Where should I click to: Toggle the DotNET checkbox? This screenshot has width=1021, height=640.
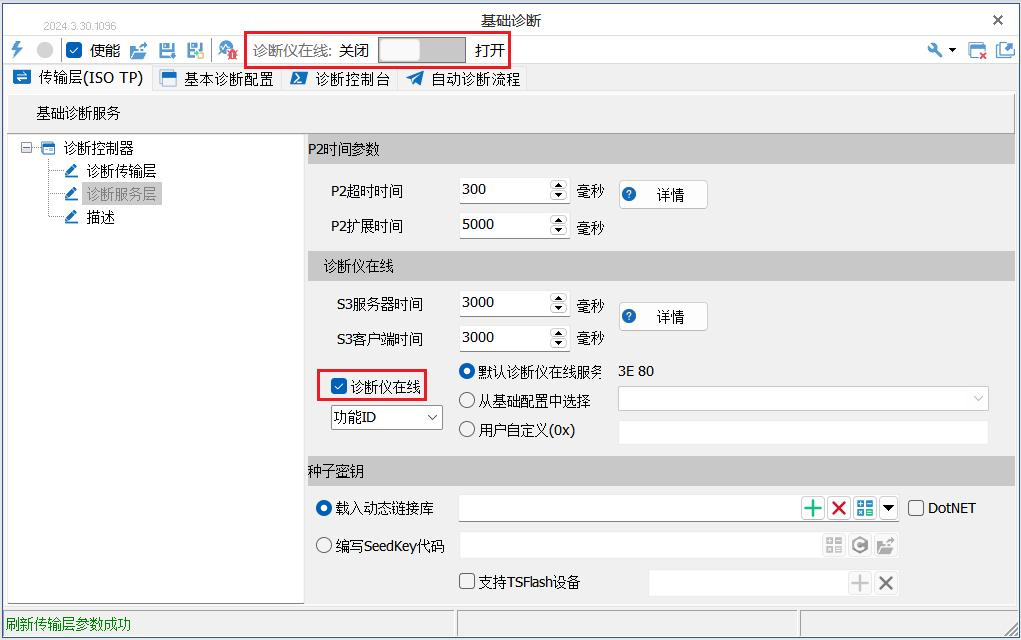click(916, 508)
